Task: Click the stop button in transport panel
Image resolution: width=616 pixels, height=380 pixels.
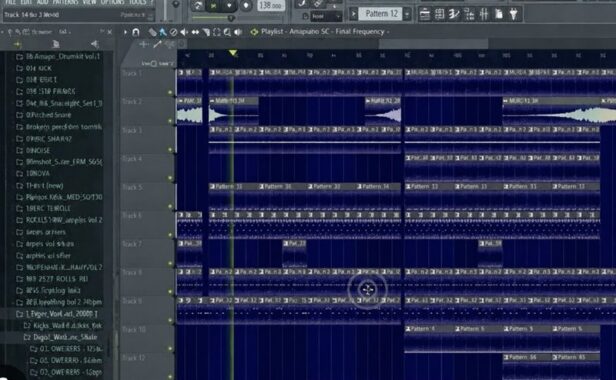Action: [x=229, y=6]
